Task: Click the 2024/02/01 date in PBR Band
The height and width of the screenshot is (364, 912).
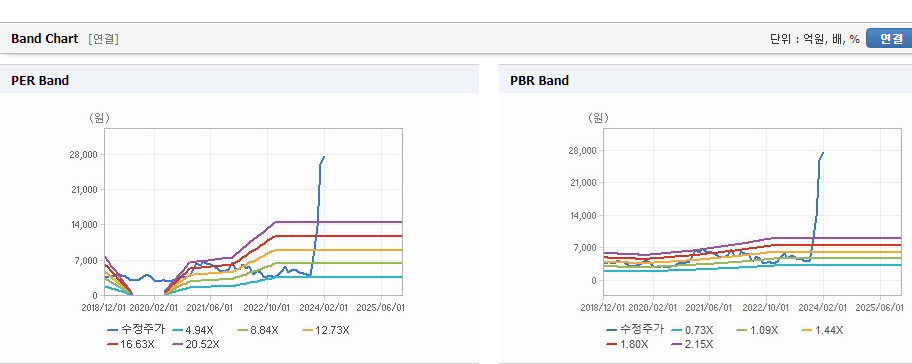Action: point(824,307)
